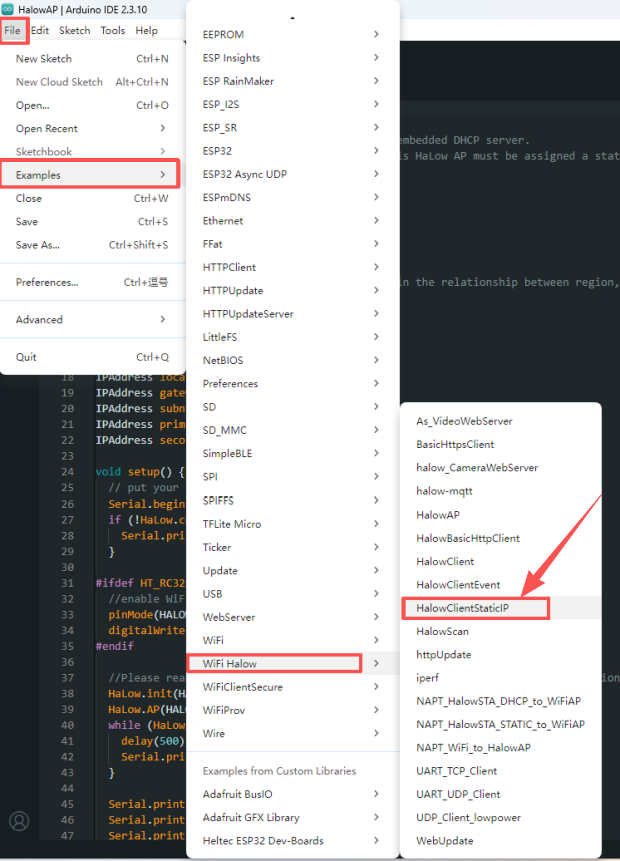Select the HalowBasicHttpClient example
This screenshot has height=861, width=620.
coord(501,538)
